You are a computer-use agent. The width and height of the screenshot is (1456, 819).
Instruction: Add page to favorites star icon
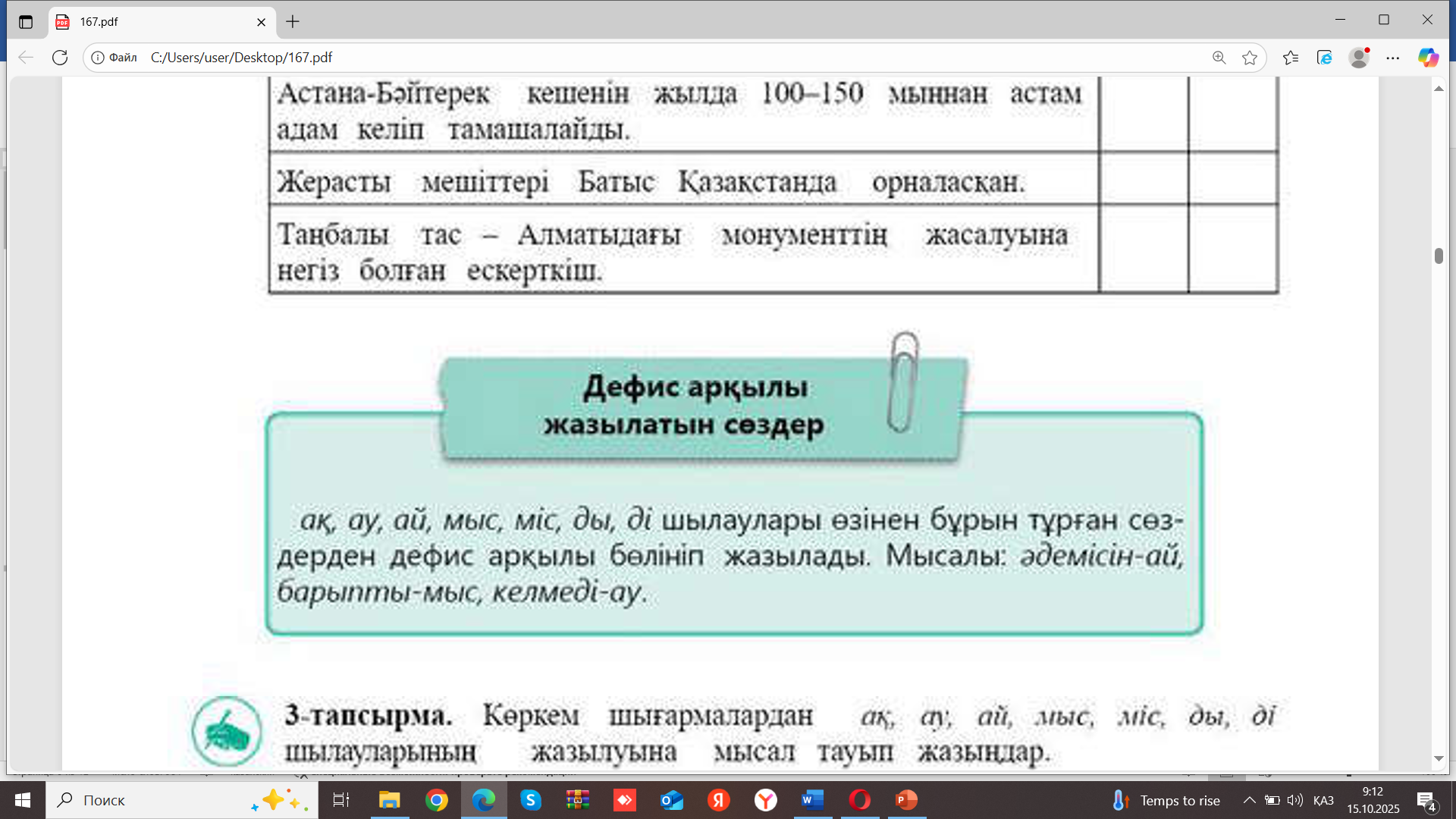click(x=1250, y=58)
